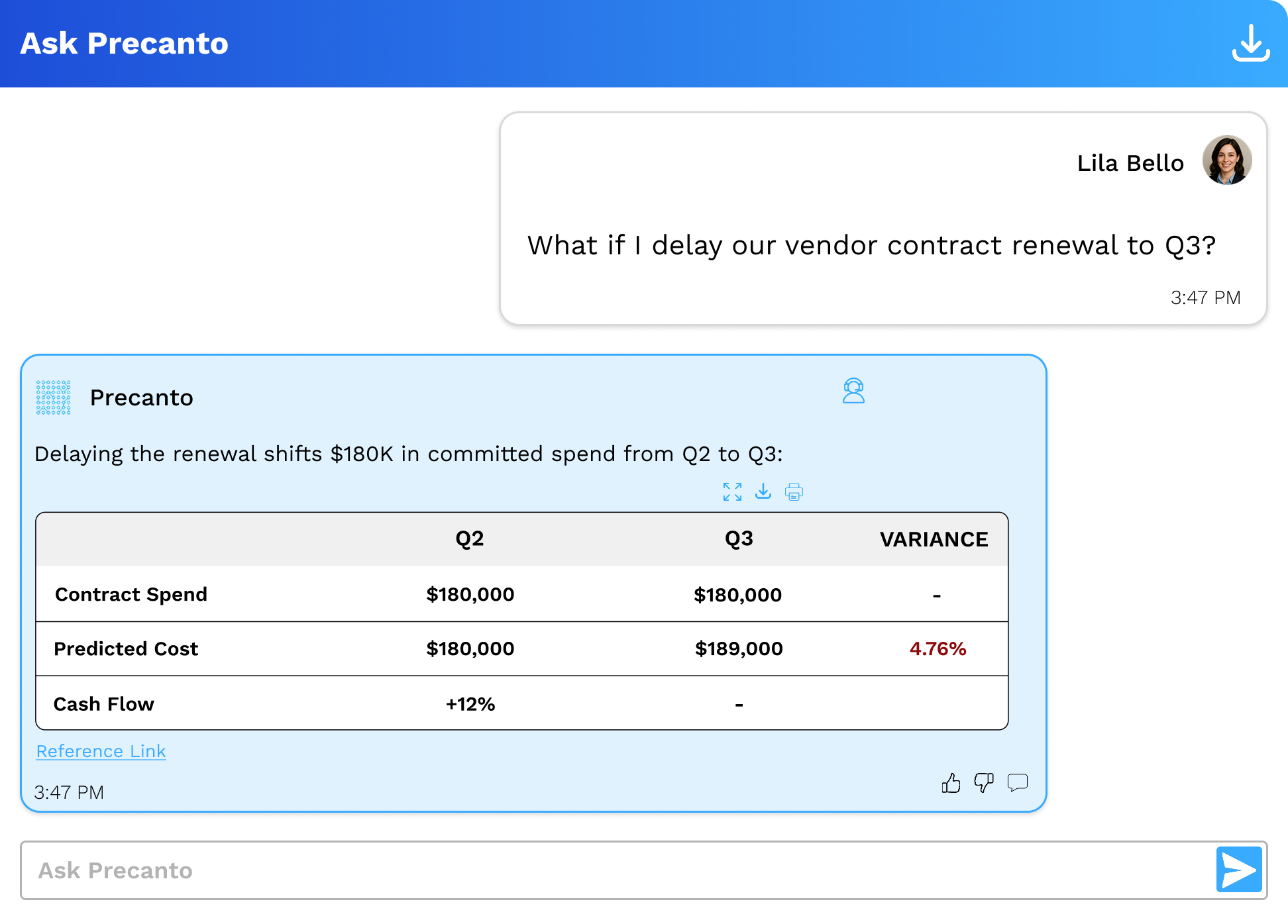Image resolution: width=1288 pixels, height=924 pixels.
Task: Select the VARIANCE column header
Action: coord(934,539)
